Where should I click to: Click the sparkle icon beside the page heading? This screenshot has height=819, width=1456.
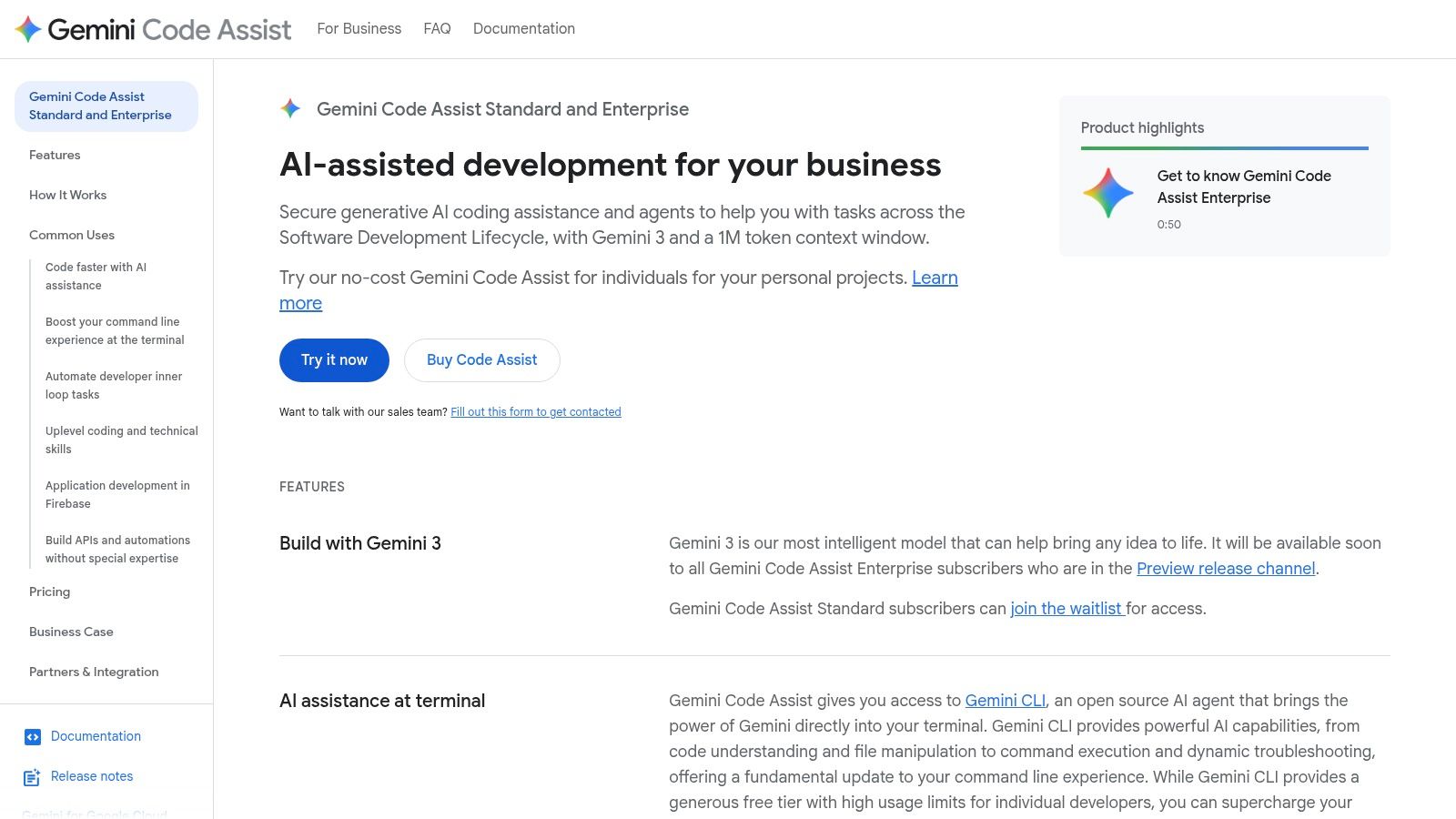pos(289,108)
